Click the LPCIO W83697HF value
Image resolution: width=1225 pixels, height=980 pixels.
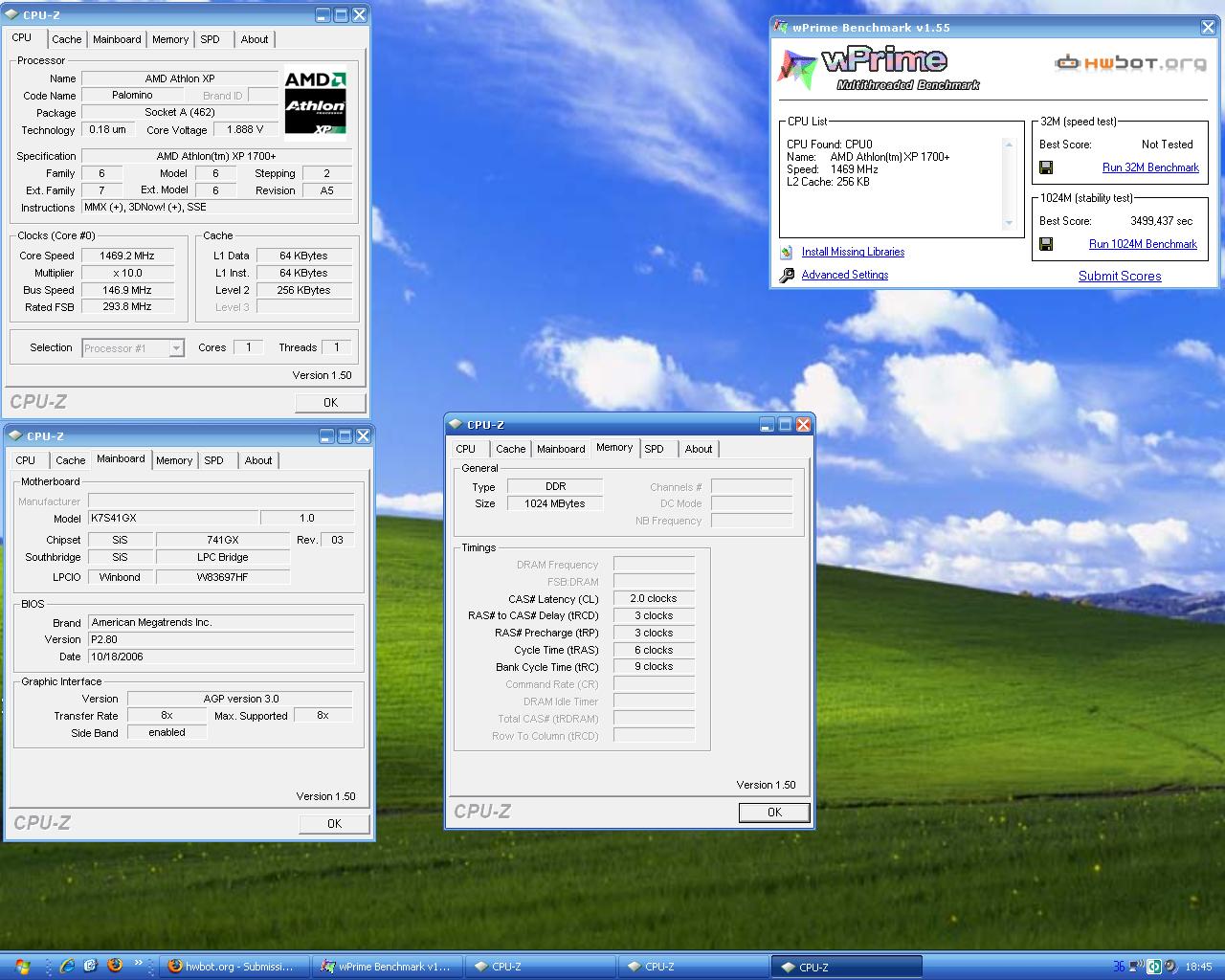click(x=223, y=577)
